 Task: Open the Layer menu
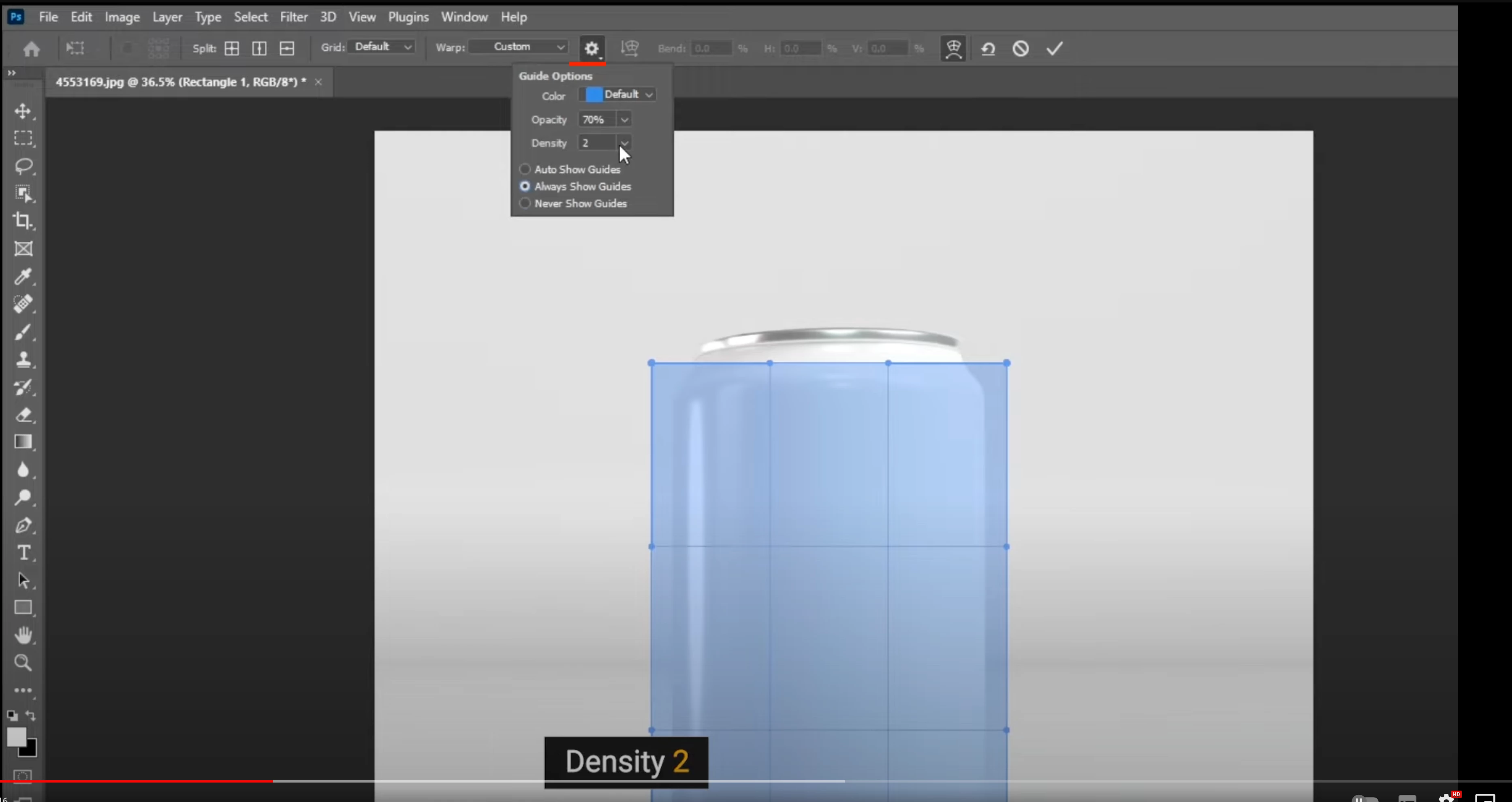pos(167,17)
